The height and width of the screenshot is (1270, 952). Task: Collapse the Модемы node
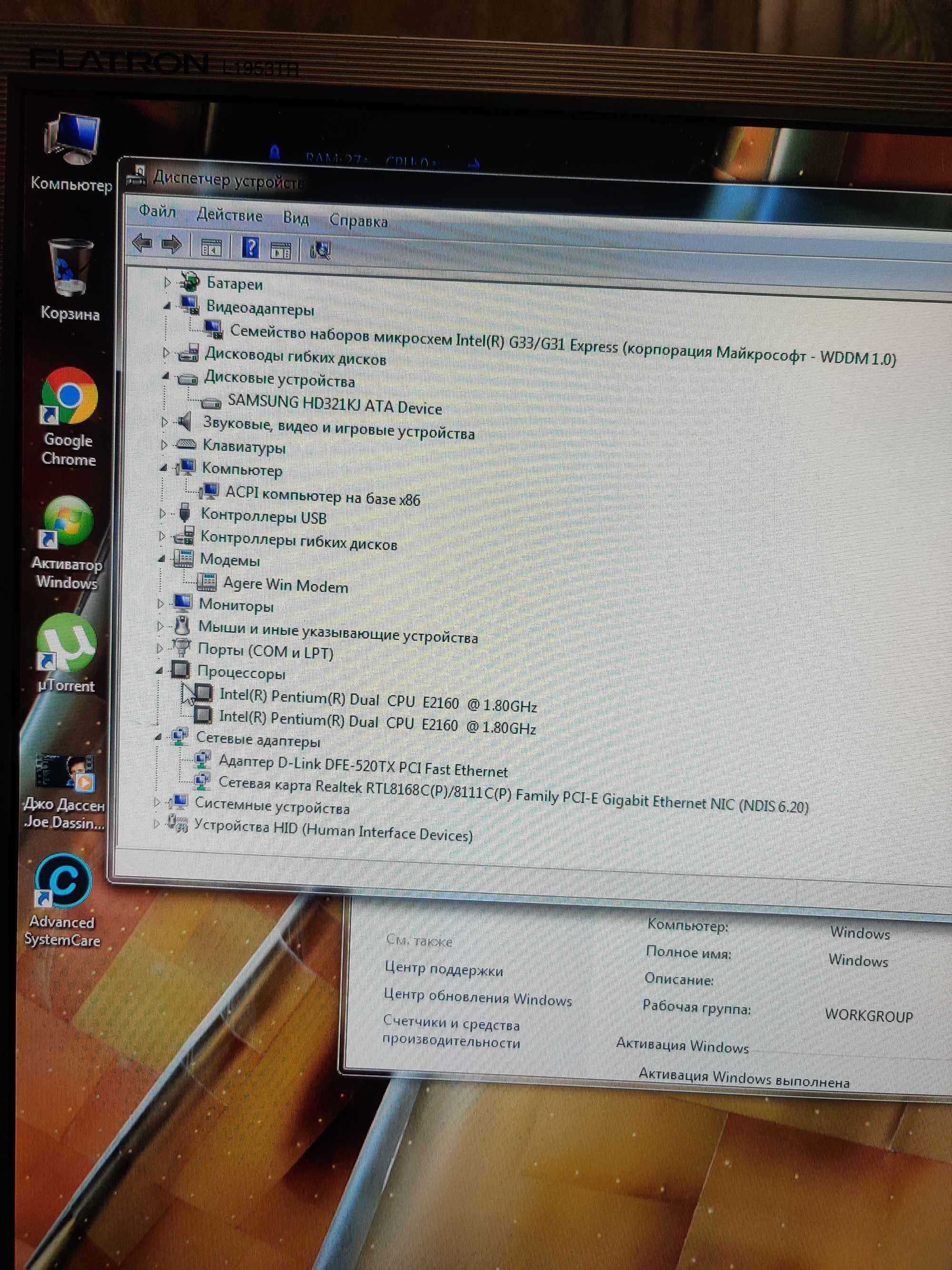[161, 558]
